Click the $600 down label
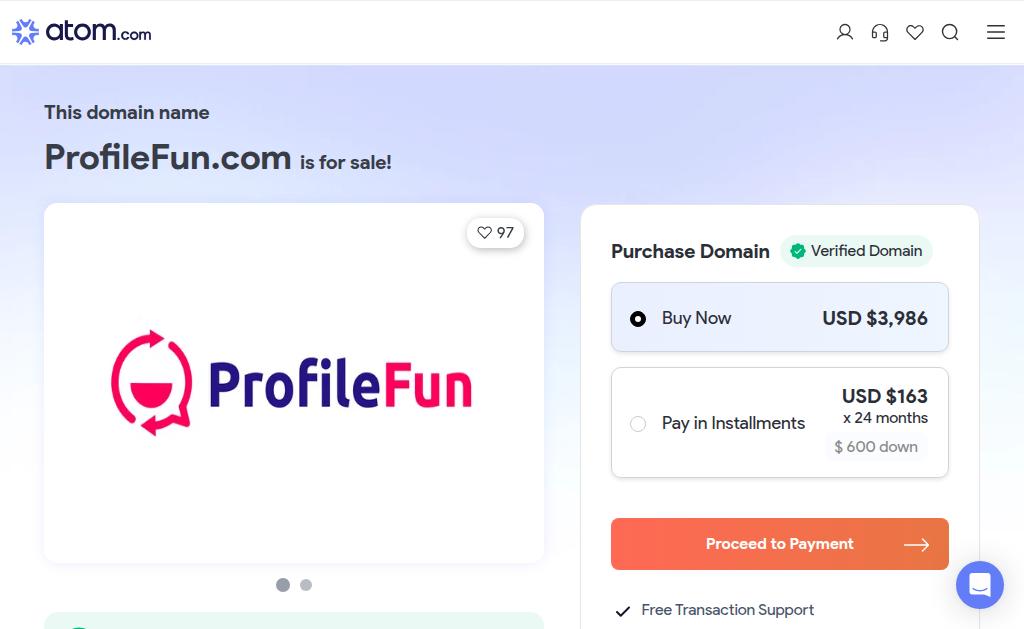Screen dimensions: 1024x629 876,447
